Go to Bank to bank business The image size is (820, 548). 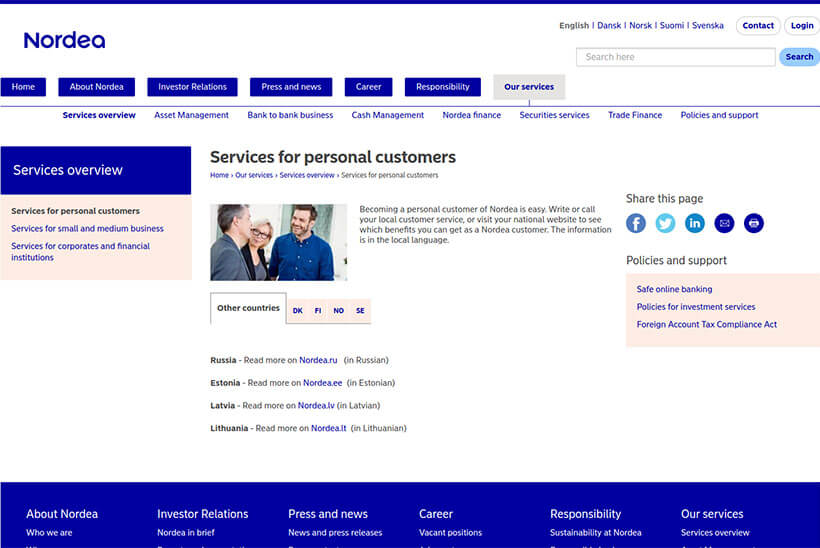[x=290, y=115]
